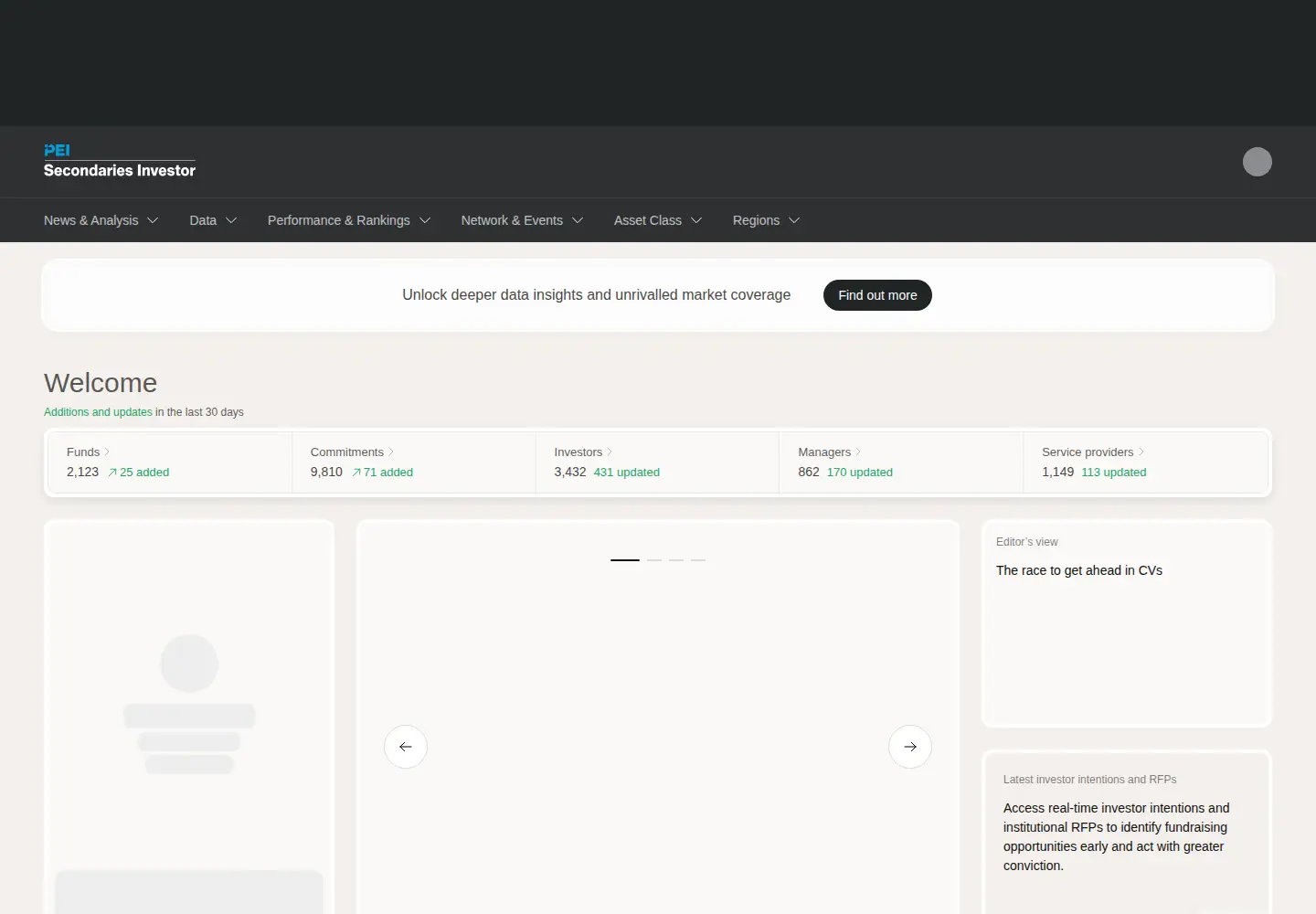Open the user profile avatar
The image size is (1316, 914).
[x=1258, y=162]
